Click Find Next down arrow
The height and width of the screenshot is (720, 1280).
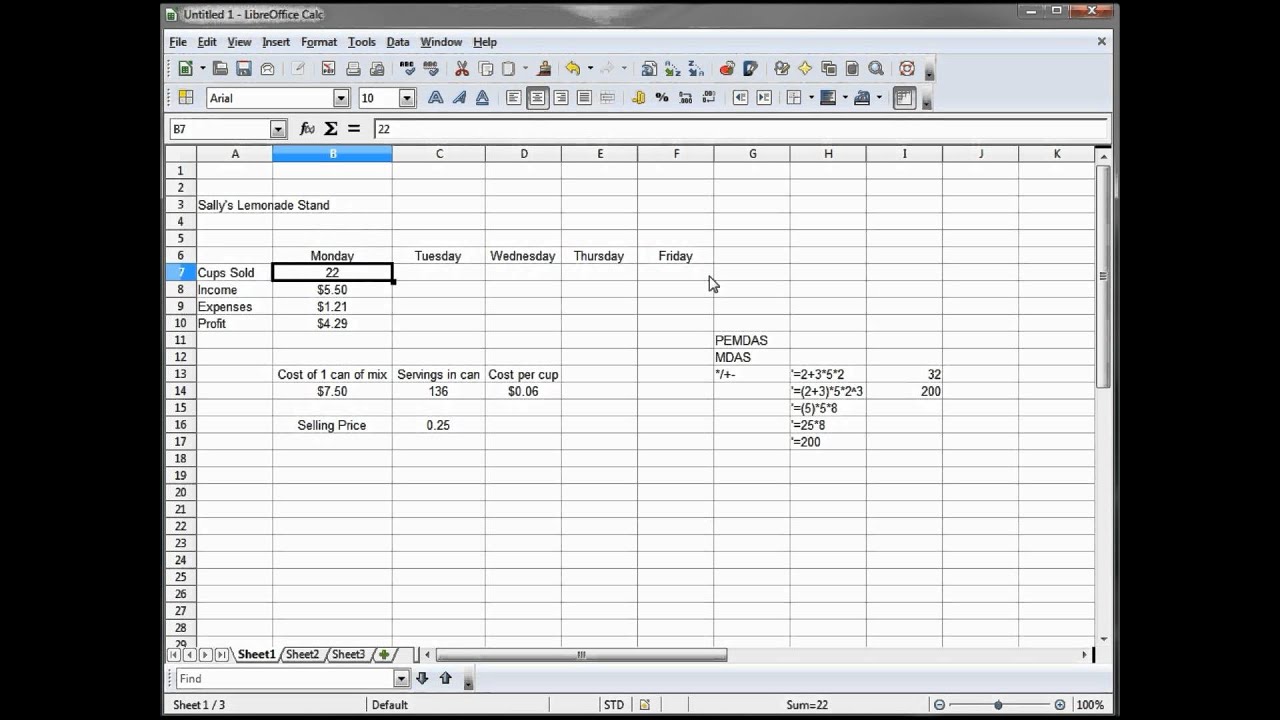click(x=422, y=678)
